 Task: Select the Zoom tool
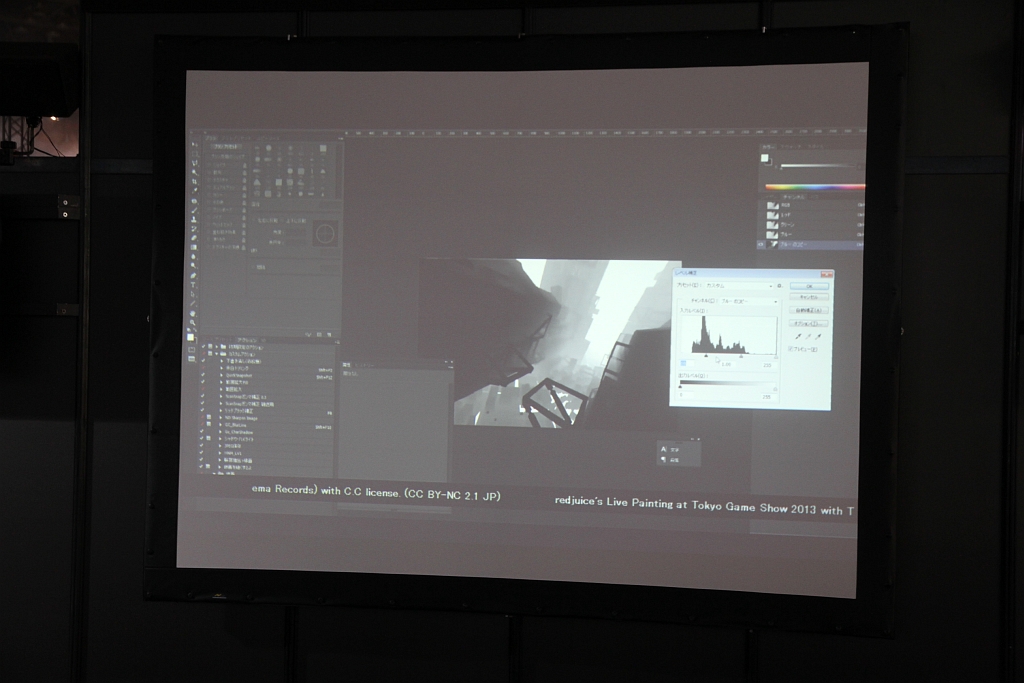pyautogui.click(x=193, y=322)
